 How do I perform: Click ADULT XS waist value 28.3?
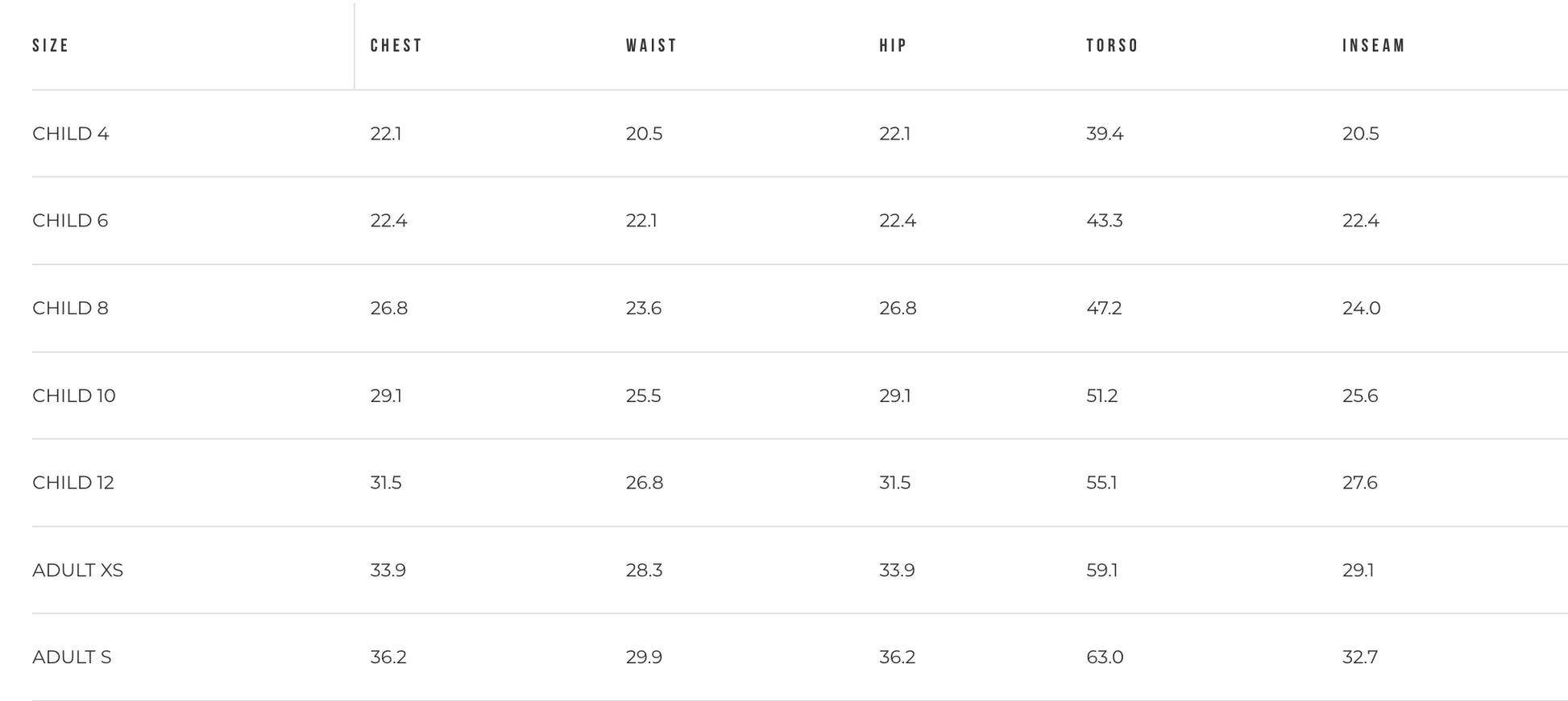click(x=644, y=570)
